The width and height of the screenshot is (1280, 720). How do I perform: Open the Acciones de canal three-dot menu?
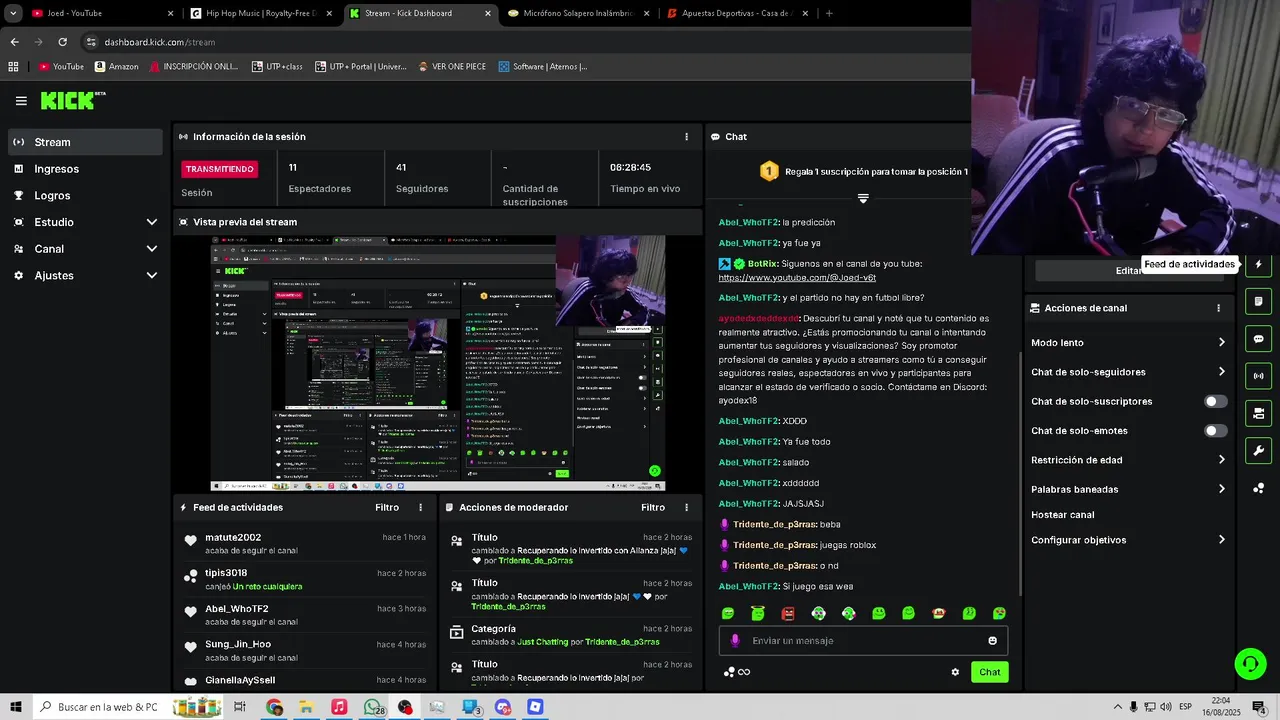[1218, 308]
